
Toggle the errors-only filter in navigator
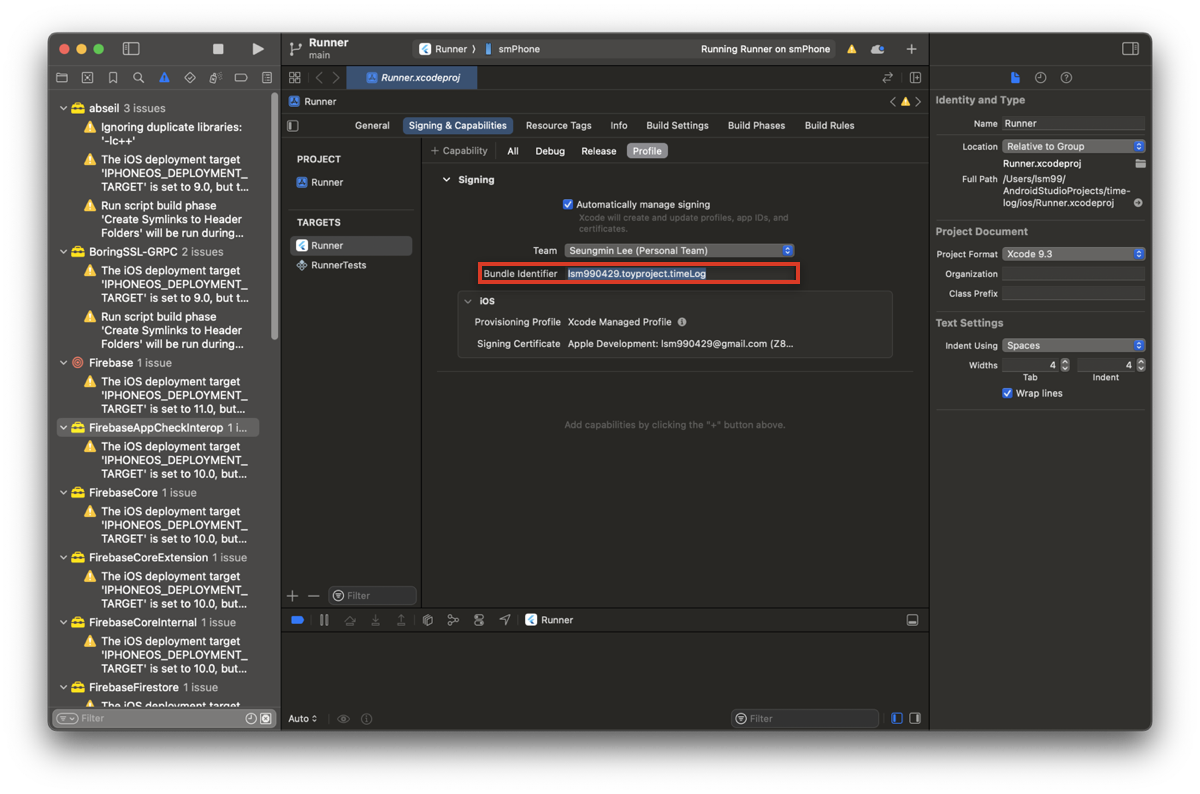coord(266,718)
